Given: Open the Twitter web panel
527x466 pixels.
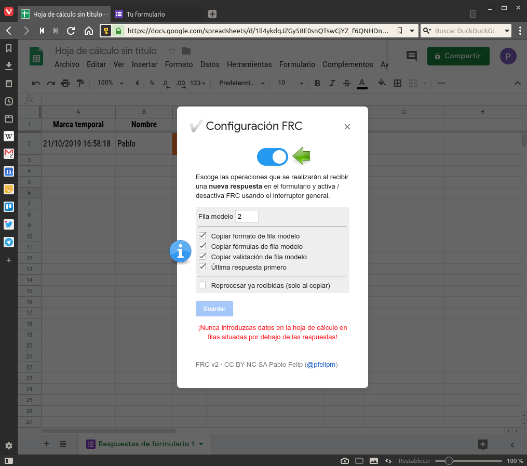Looking at the screenshot, I should pos(9,224).
